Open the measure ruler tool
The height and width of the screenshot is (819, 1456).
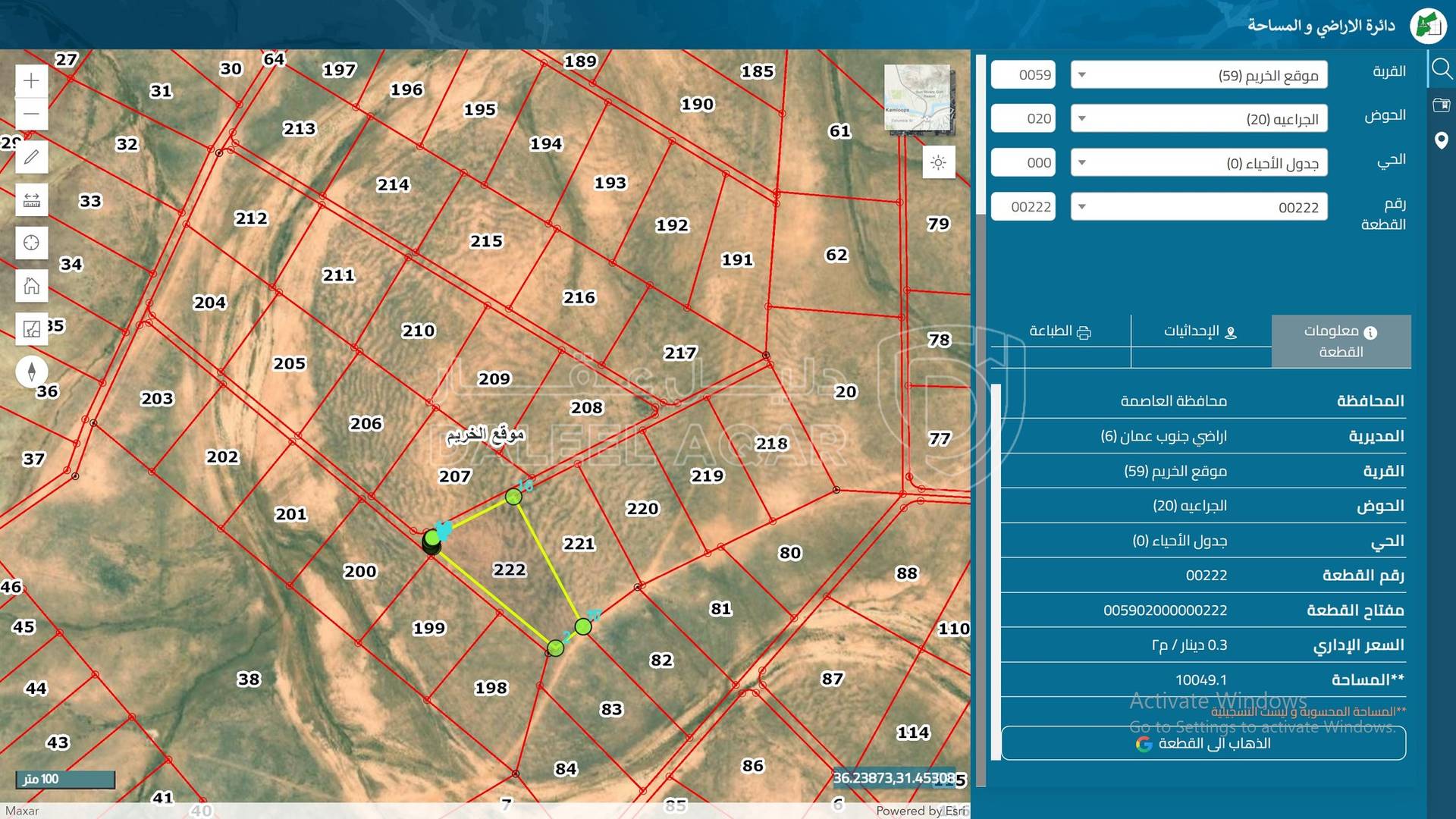pyautogui.click(x=31, y=200)
